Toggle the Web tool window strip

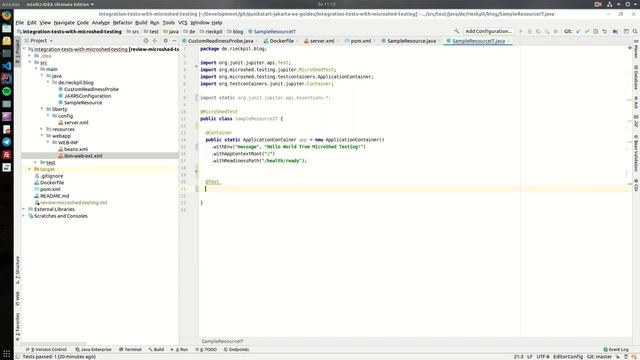coord(18,298)
